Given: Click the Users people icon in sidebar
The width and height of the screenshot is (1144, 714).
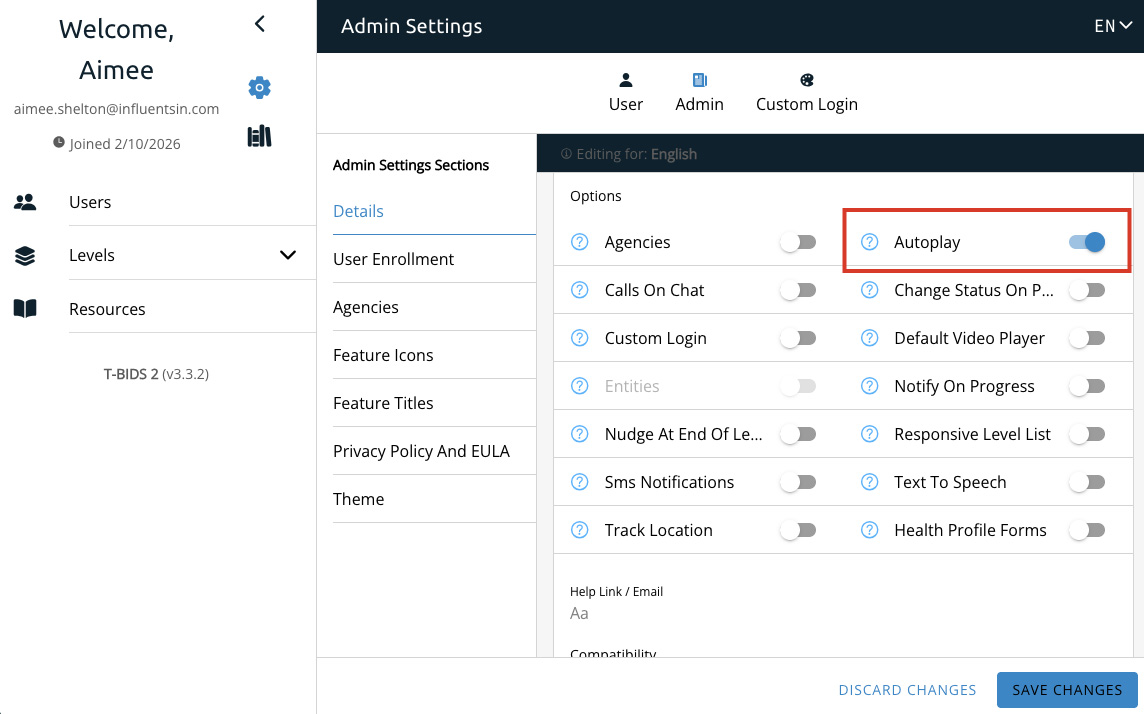Looking at the screenshot, I should [x=25, y=202].
